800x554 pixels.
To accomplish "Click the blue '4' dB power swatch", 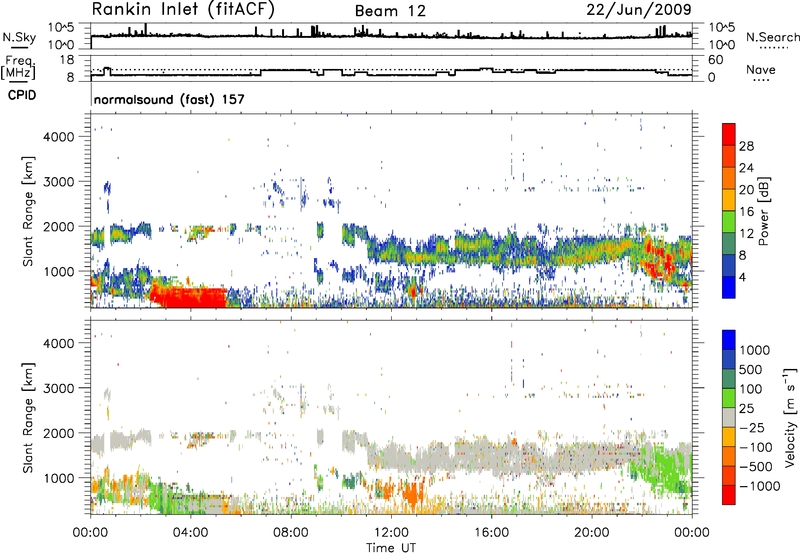I will coord(729,287).
